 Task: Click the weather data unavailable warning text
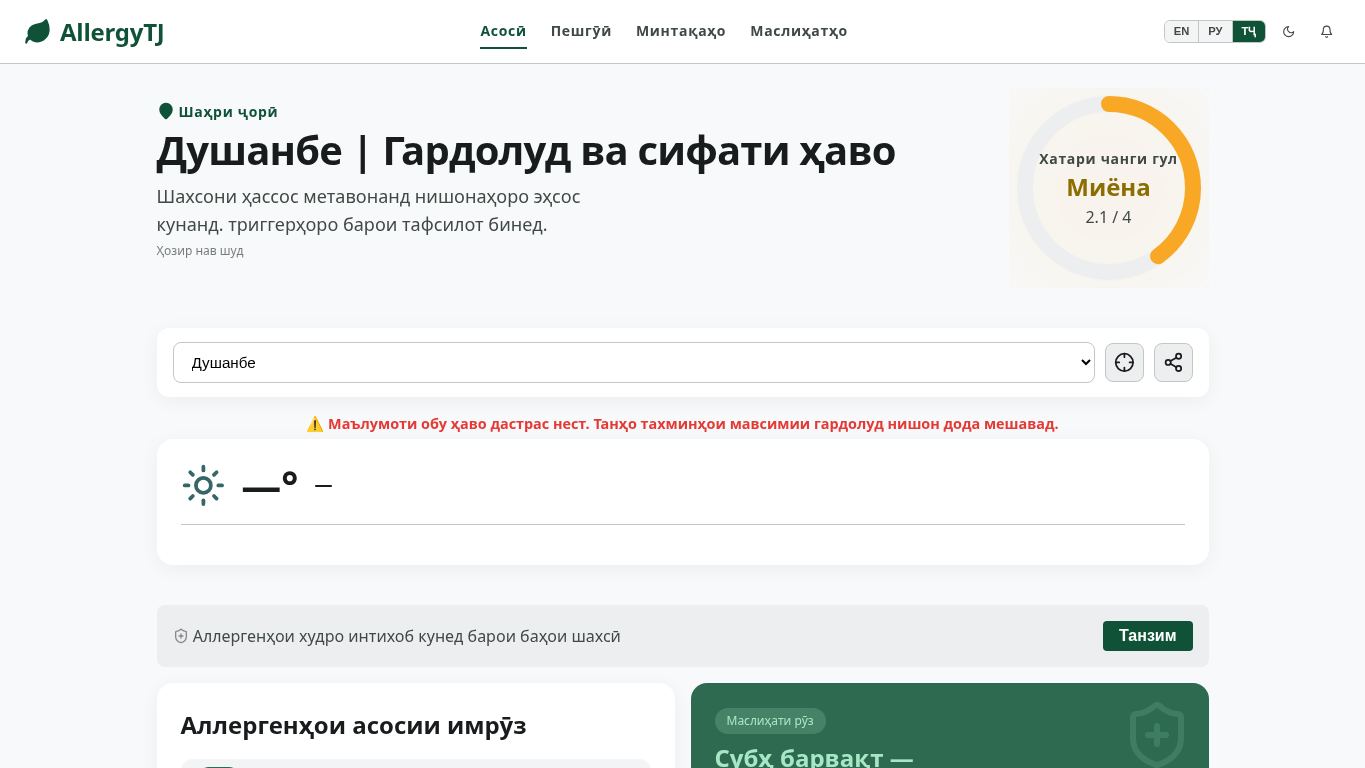tap(682, 423)
